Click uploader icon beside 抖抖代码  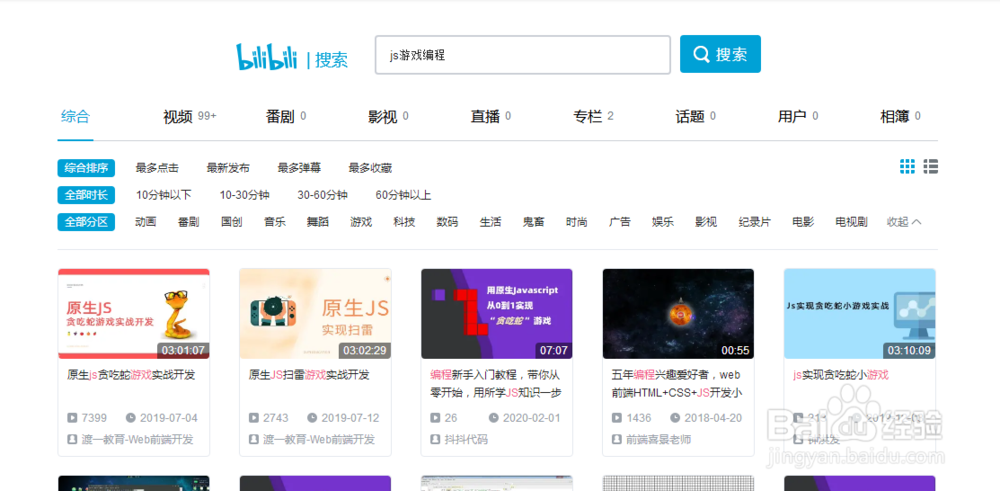tap(435, 439)
